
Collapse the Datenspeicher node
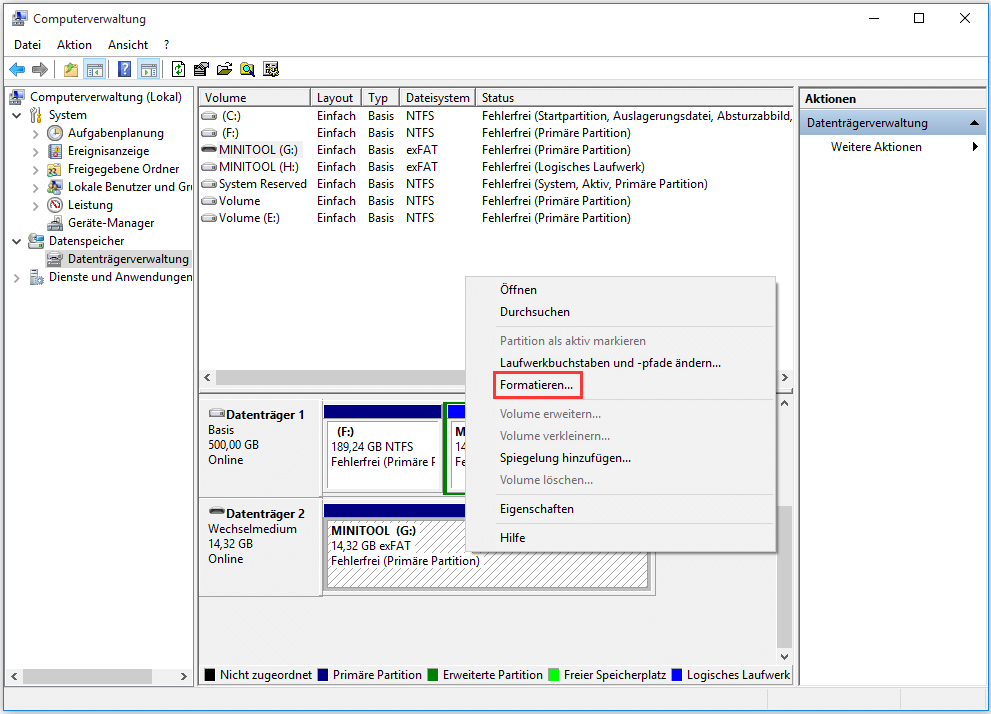pos(17,241)
